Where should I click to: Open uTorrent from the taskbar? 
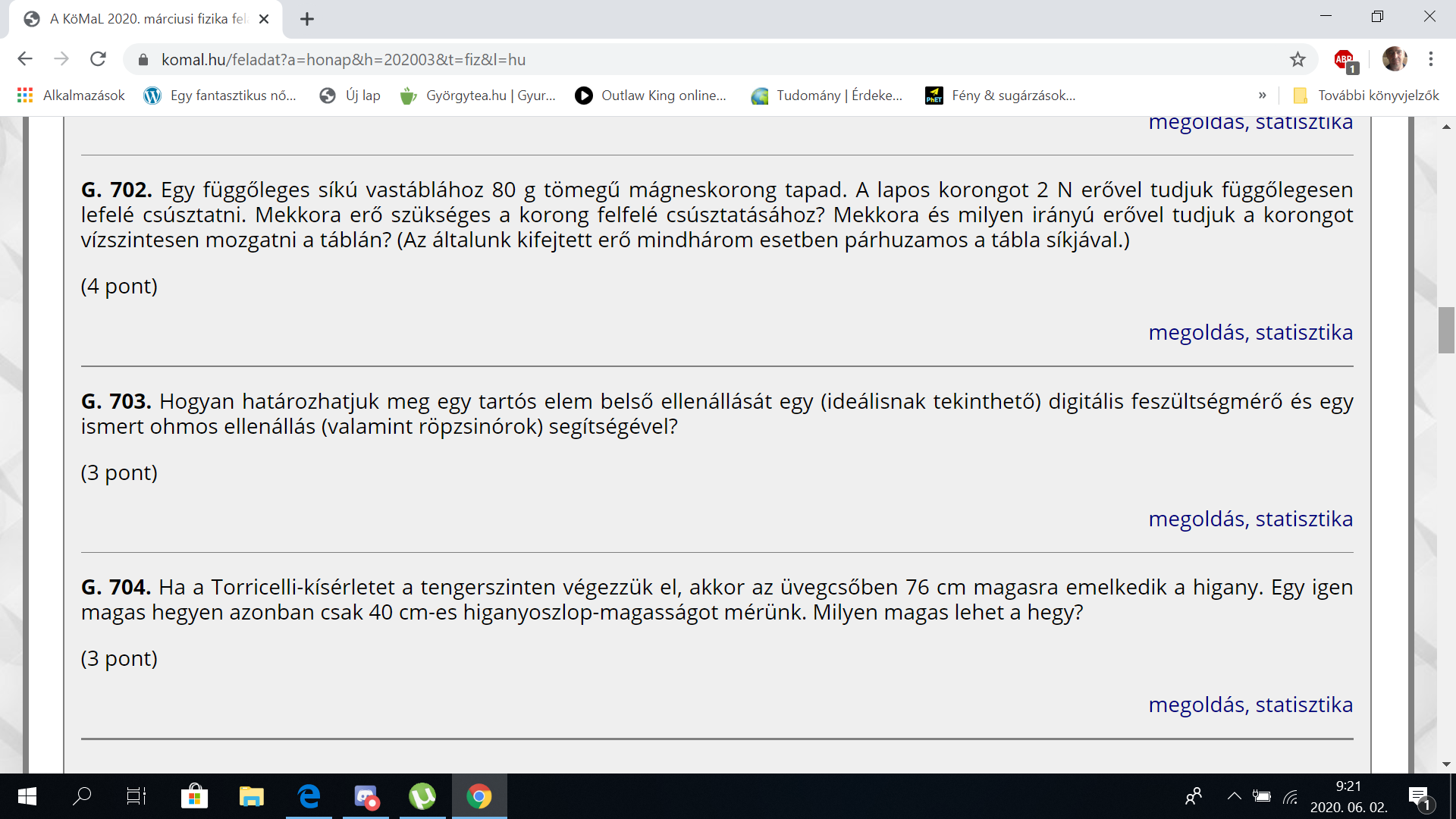[x=422, y=796]
